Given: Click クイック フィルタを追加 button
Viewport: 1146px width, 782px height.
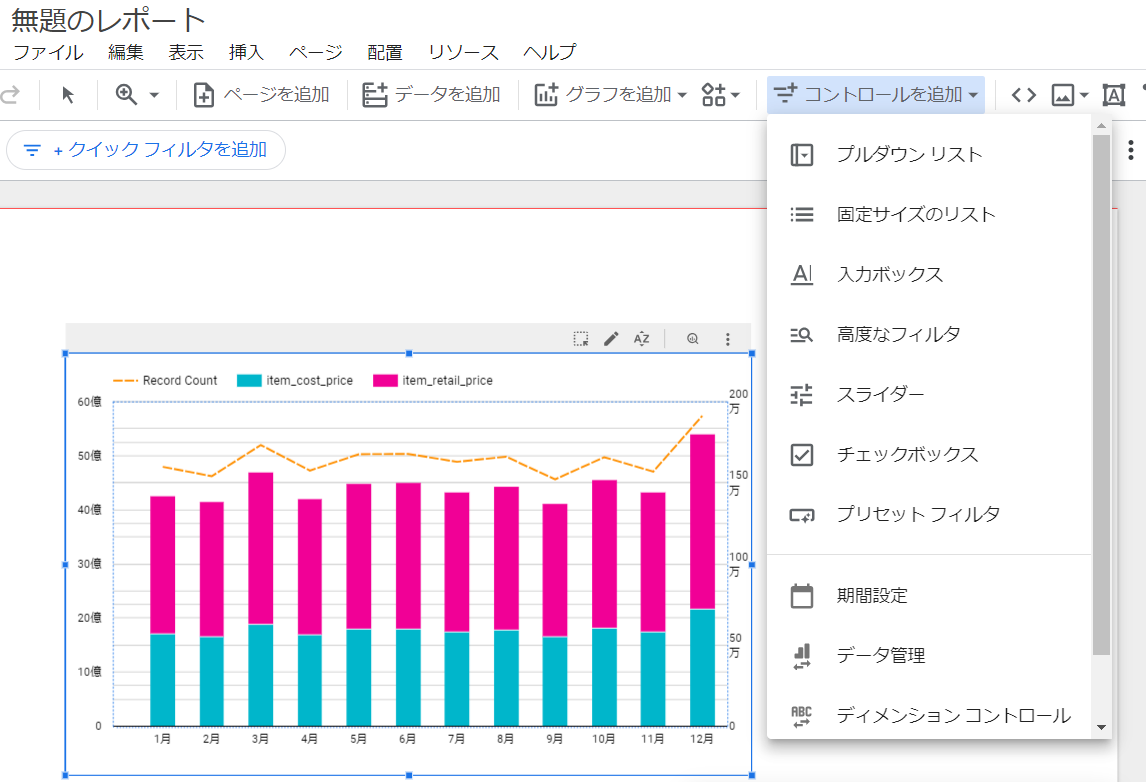Looking at the screenshot, I should pos(145,150).
